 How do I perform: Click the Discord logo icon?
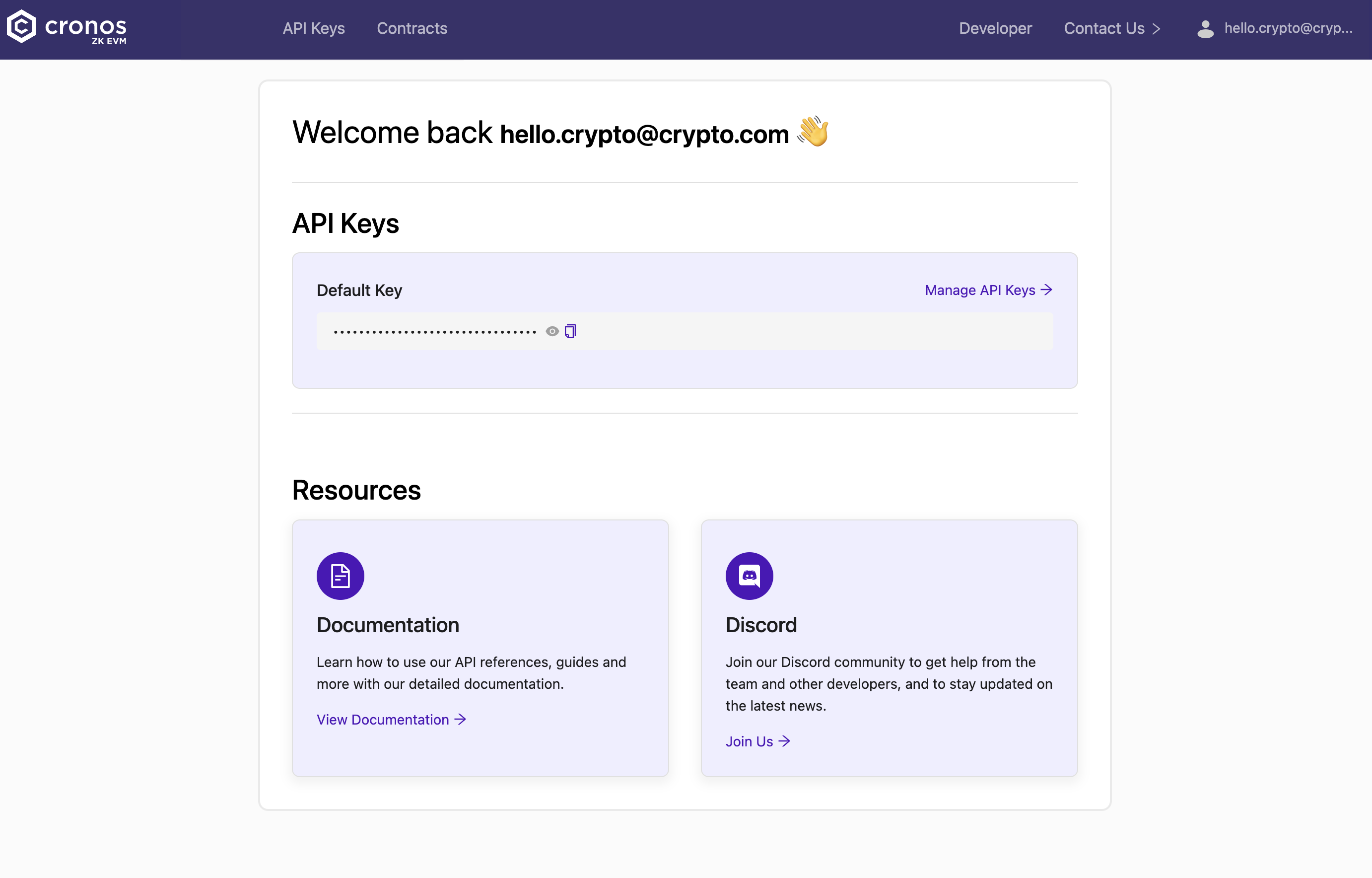[x=749, y=576]
